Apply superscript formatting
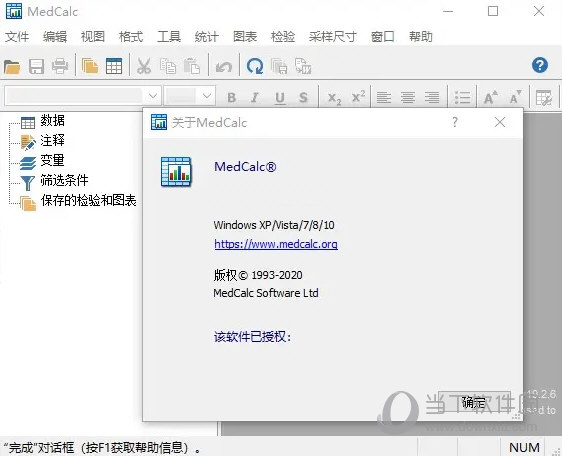This screenshot has height=456, width=562. pyautogui.click(x=358, y=96)
